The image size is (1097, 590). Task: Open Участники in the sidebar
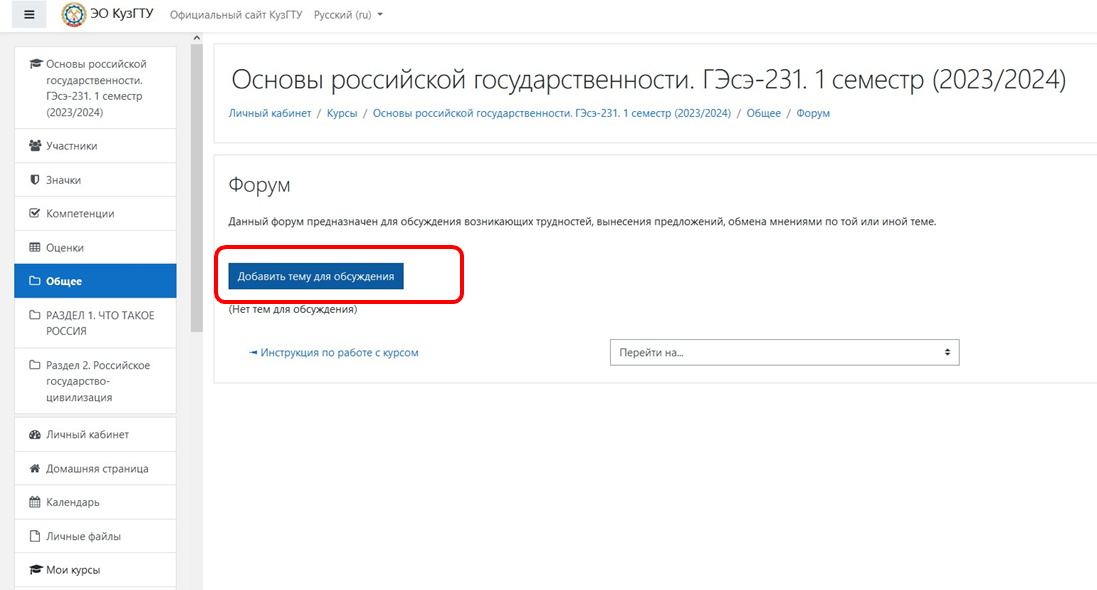[x=95, y=146]
